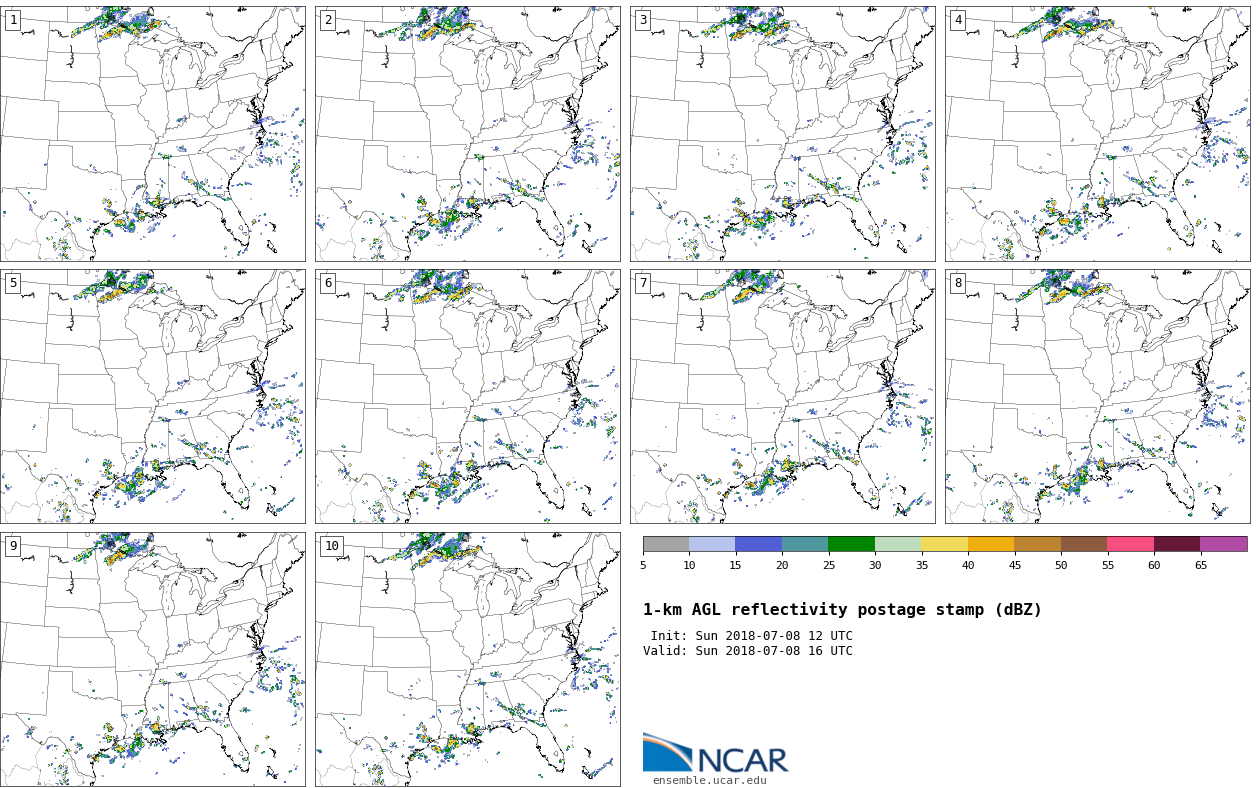The width and height of the screenshot is (1260, 788).
Task: Click the pink 55-60 dBZ swatch
Action: (x=1130, y=544)
